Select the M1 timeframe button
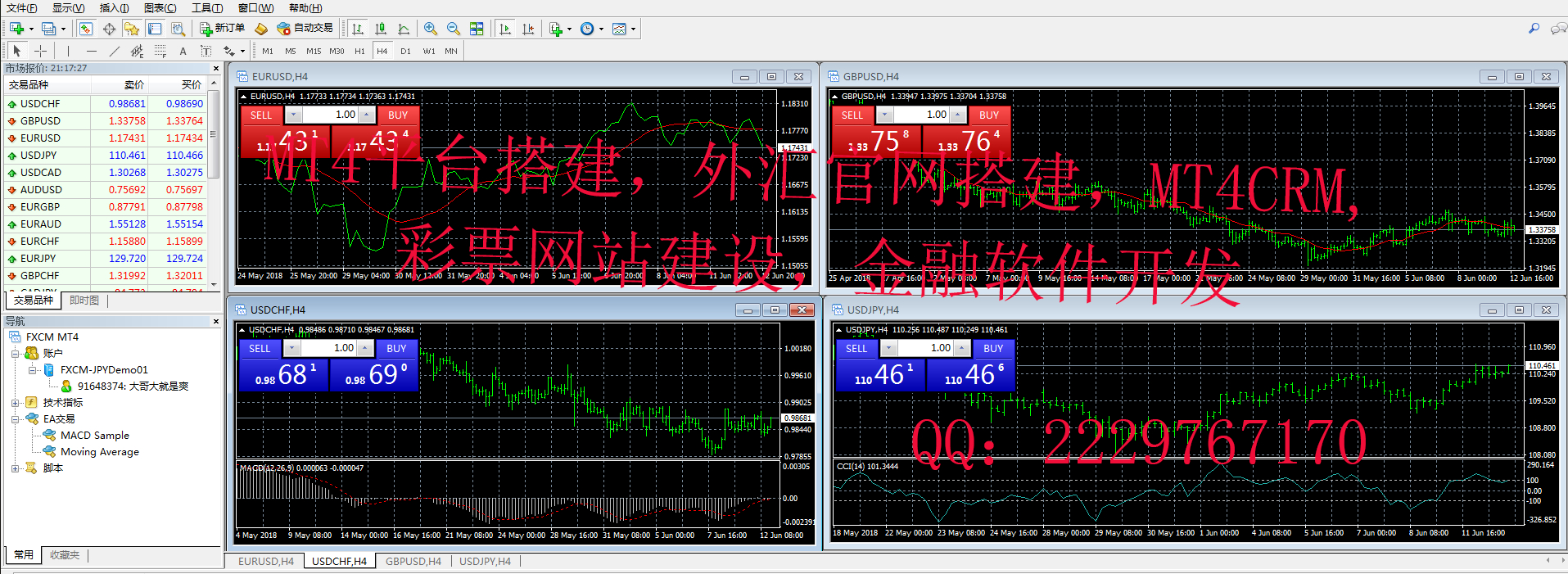 (x=268, y=51)
